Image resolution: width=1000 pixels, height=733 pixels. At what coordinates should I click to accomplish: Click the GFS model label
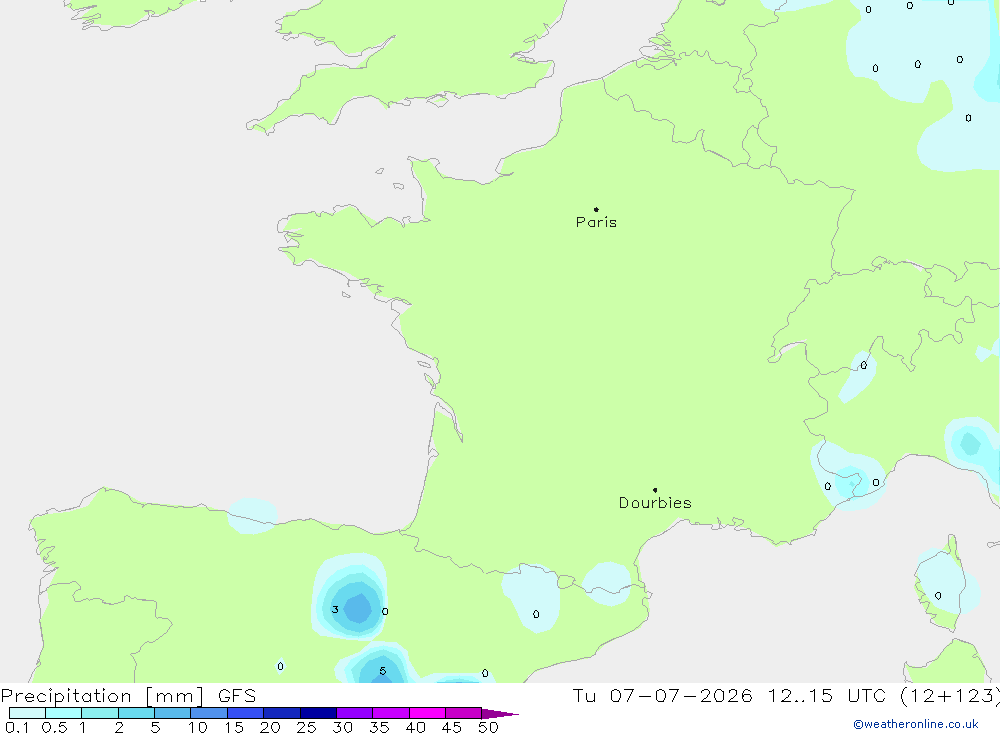(237, 696)
